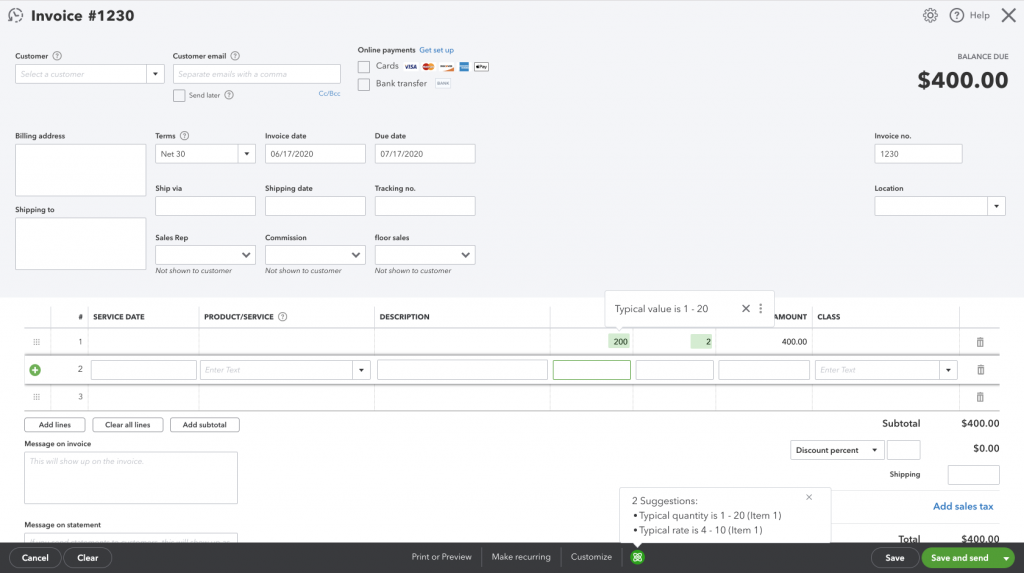Open the floor sales dropdown
The height and width of the screenshot is (573, 1024).
tap(424, 255)
